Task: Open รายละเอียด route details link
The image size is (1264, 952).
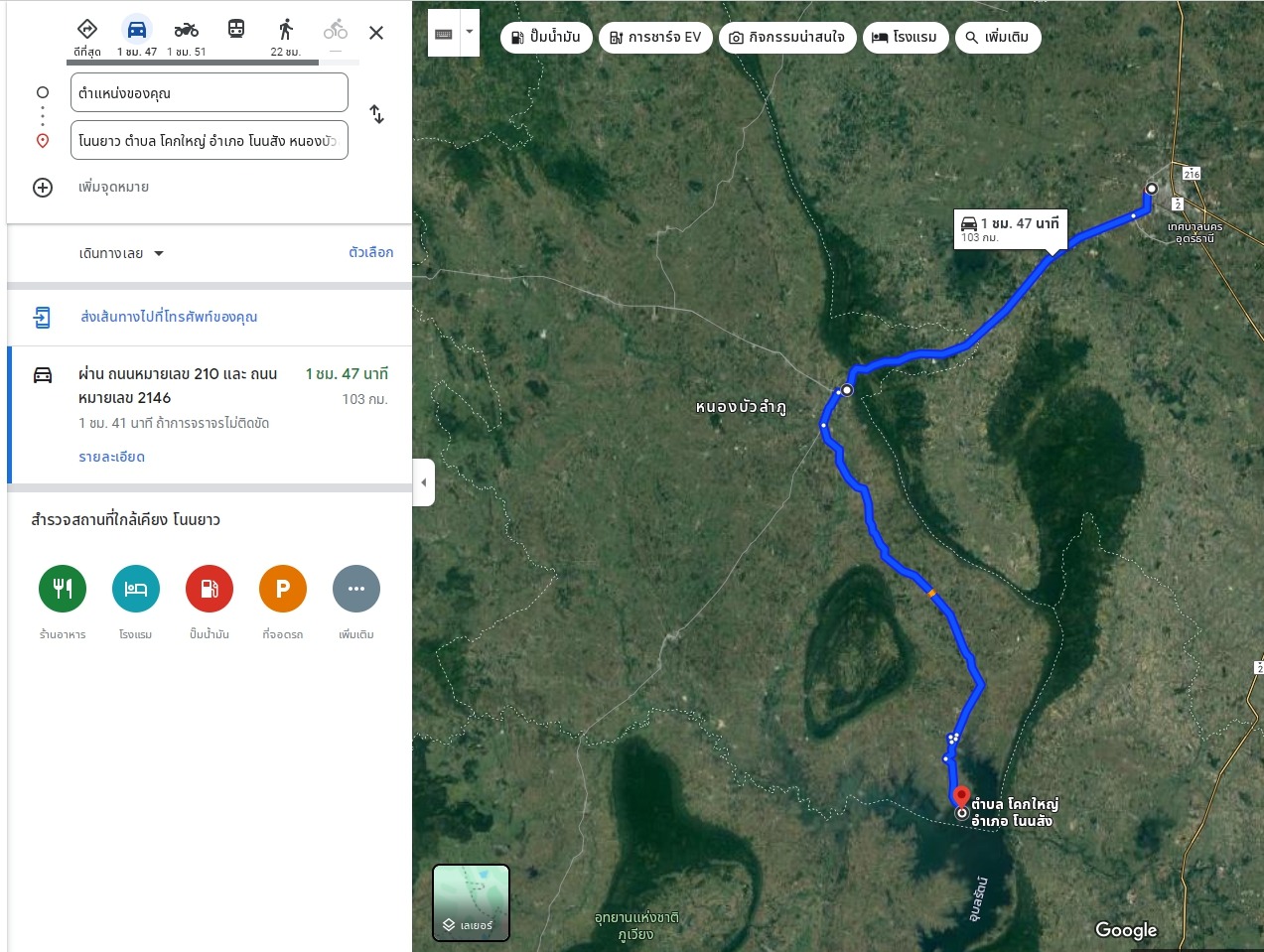Action: (x=111, y=457)
